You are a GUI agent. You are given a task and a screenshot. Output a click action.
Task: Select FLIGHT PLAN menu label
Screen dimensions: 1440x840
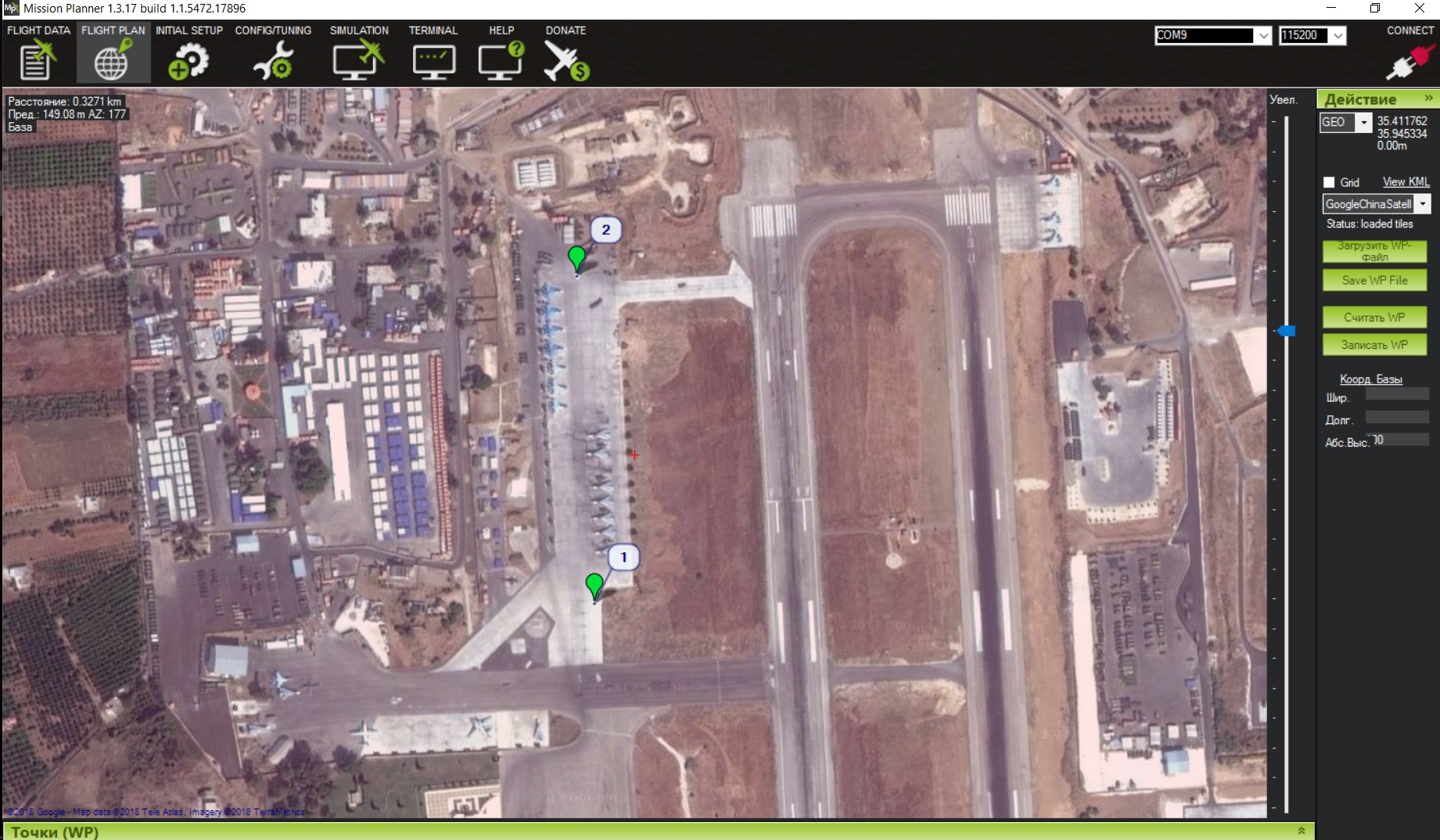point(113,31)
